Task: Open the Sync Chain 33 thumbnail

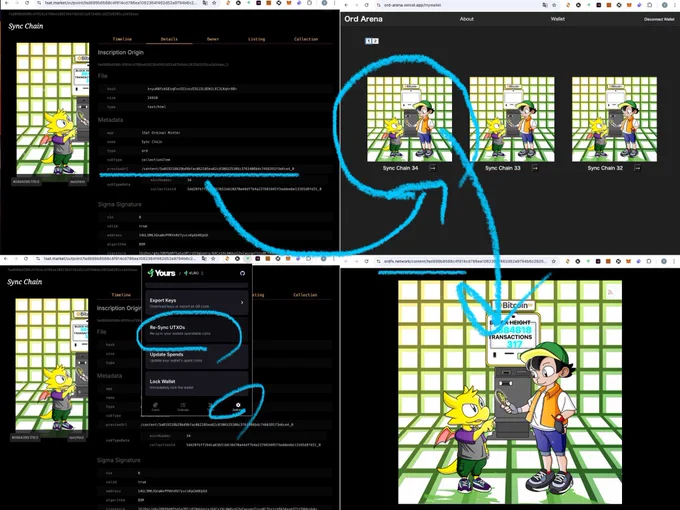Action: pyautogui.click(x=512, y=119)
